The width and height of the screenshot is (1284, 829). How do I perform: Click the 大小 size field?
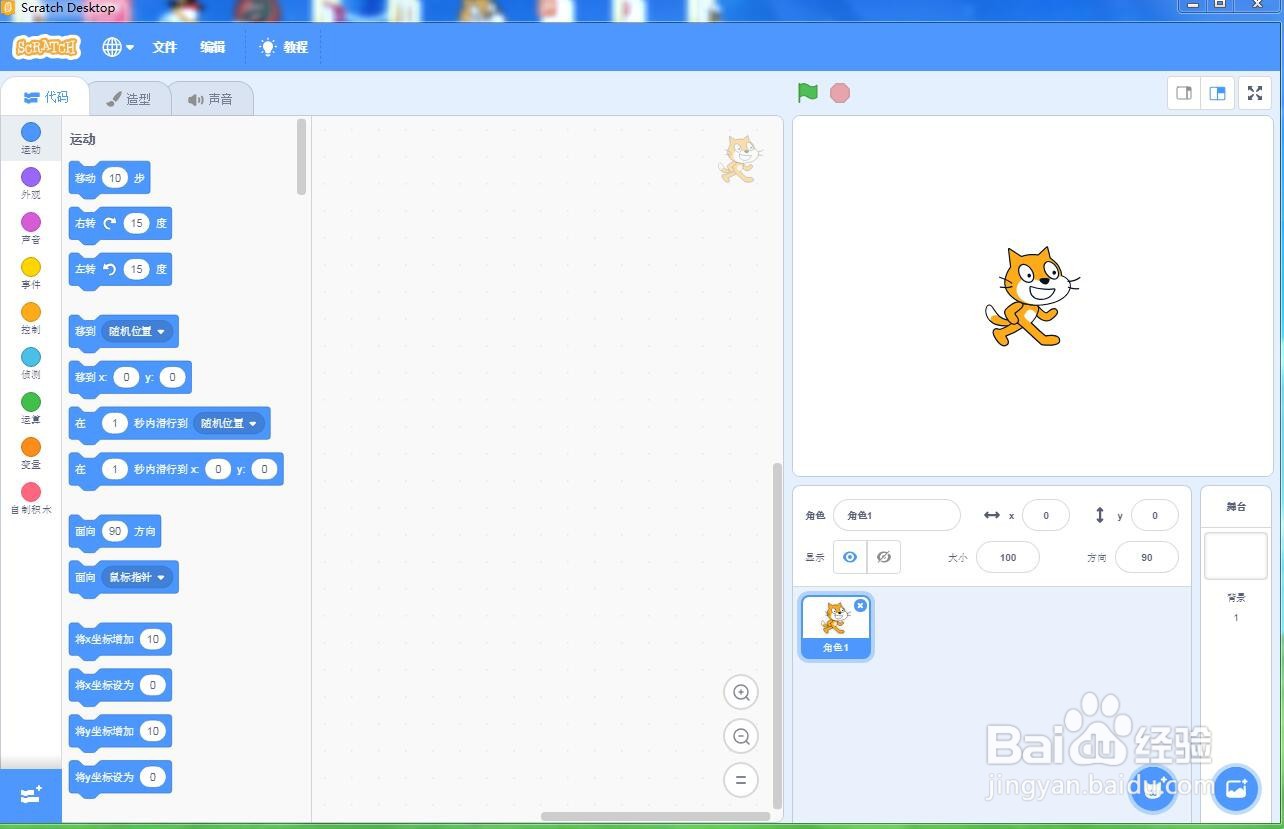pyautogui.click(x=1007, y=557)
